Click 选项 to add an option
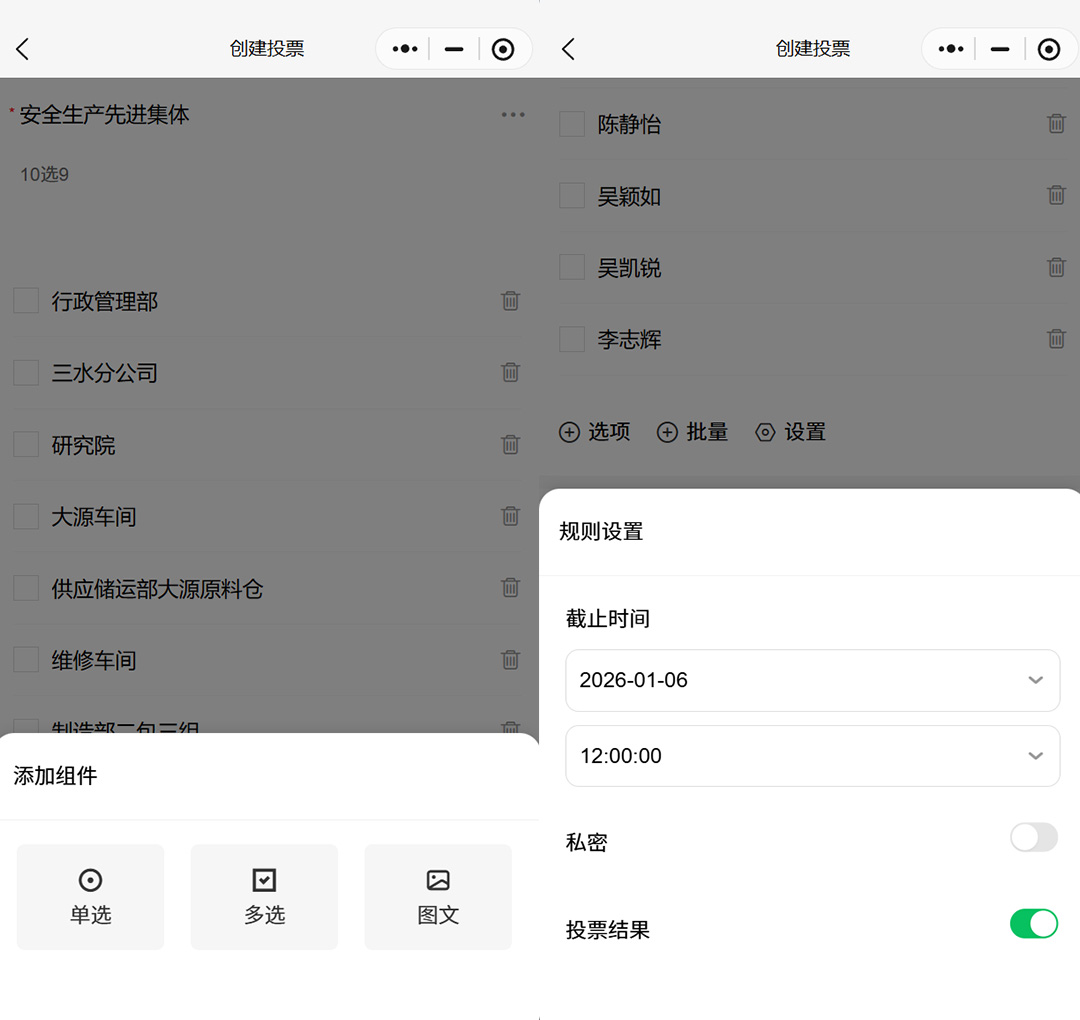Image resolution: width=1080 pixels, height=1020 pixels. click(595, 432)
